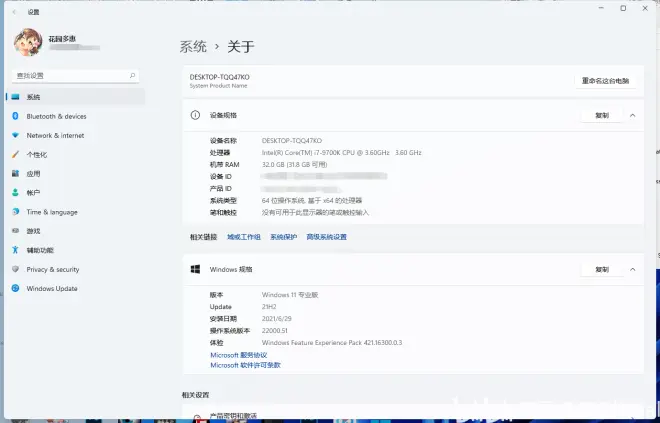Focus the 查找设置 search box
The height and width of the screenshot is (423, 660).
[x=76, y=76]
